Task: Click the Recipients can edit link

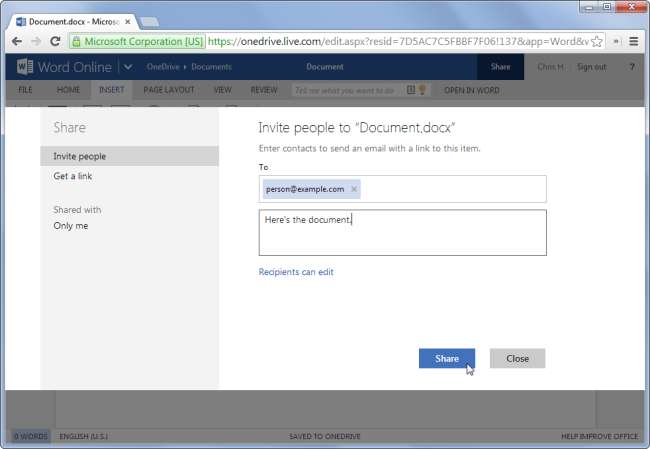Action: [x=296, y=272]
